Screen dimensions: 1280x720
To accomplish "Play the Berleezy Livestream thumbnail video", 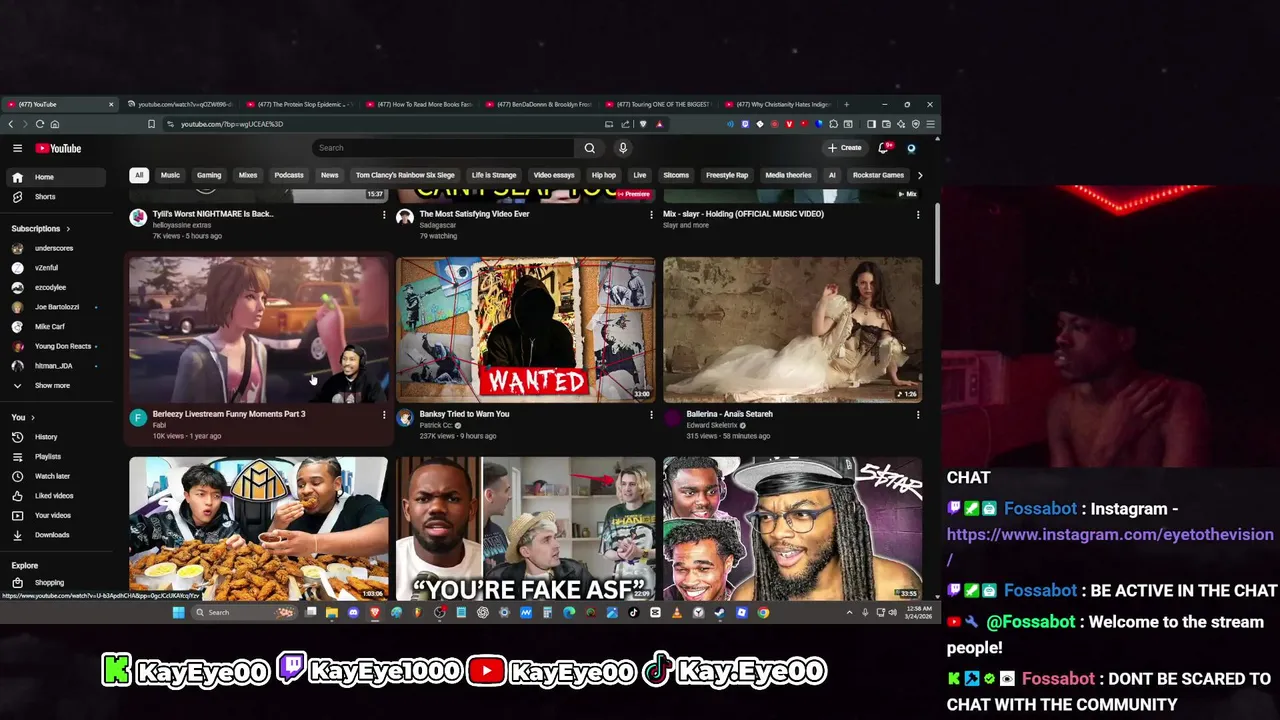I will [x=259, y=330].
